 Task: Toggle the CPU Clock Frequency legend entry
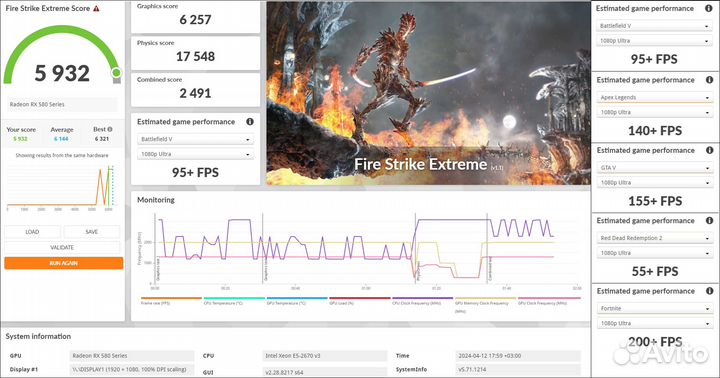(x=422, y=301)
